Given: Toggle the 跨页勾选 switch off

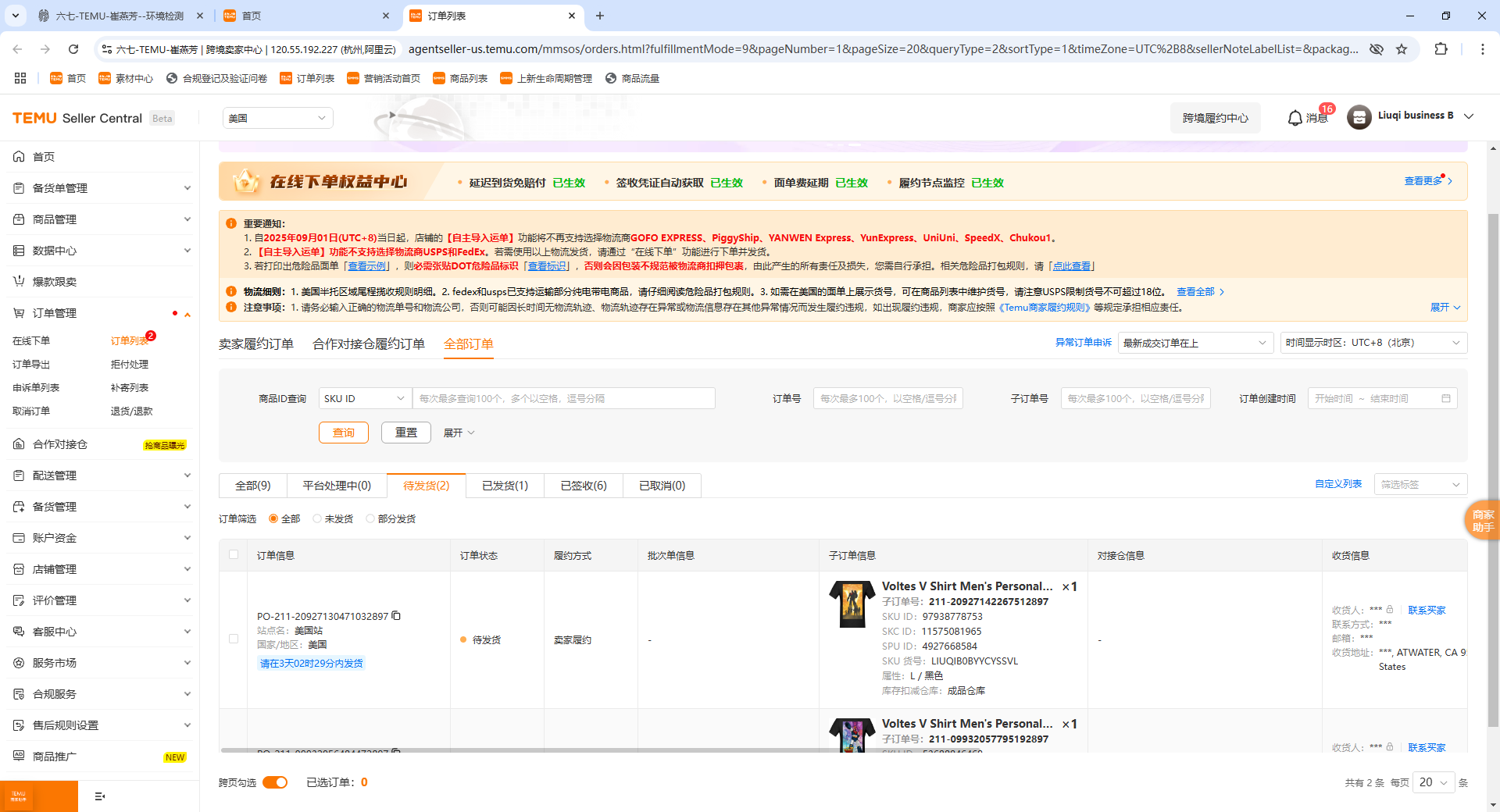Looking at the screenshot, I should pyautogui.click(x=275, y=782).
